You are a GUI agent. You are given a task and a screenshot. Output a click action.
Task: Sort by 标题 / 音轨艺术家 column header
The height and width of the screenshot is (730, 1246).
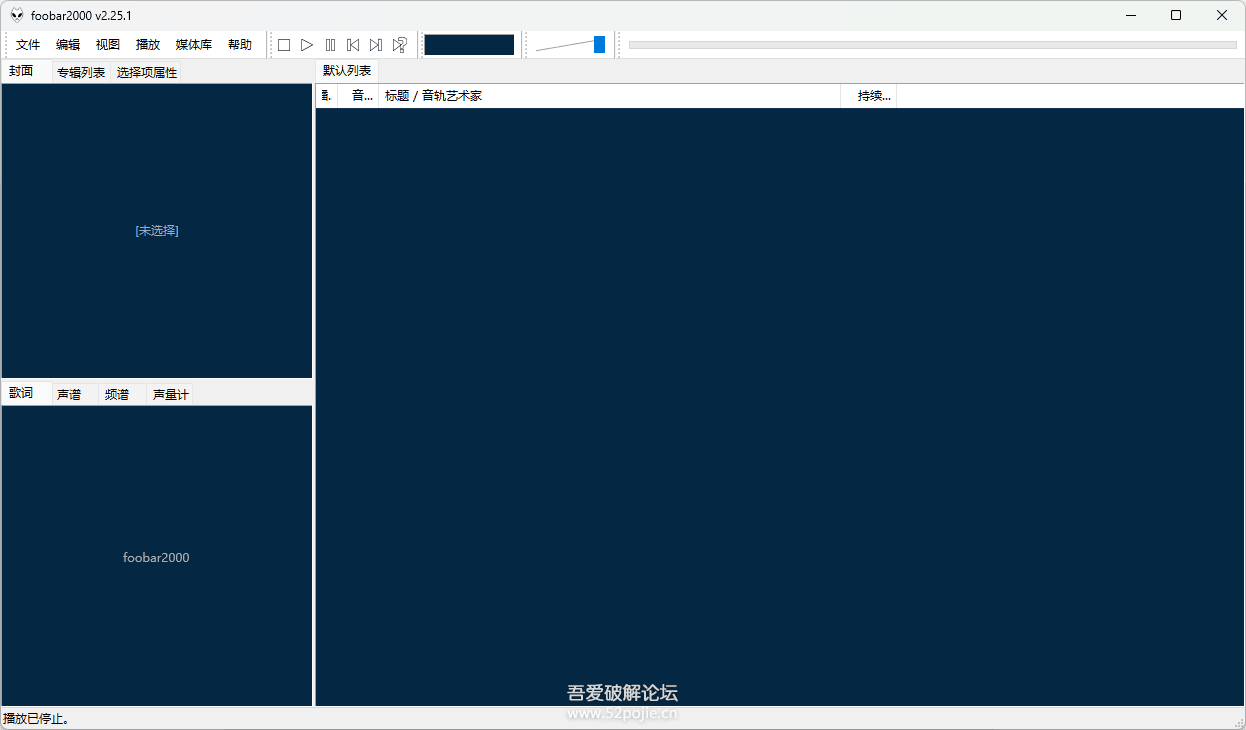[x=610, y=96]
